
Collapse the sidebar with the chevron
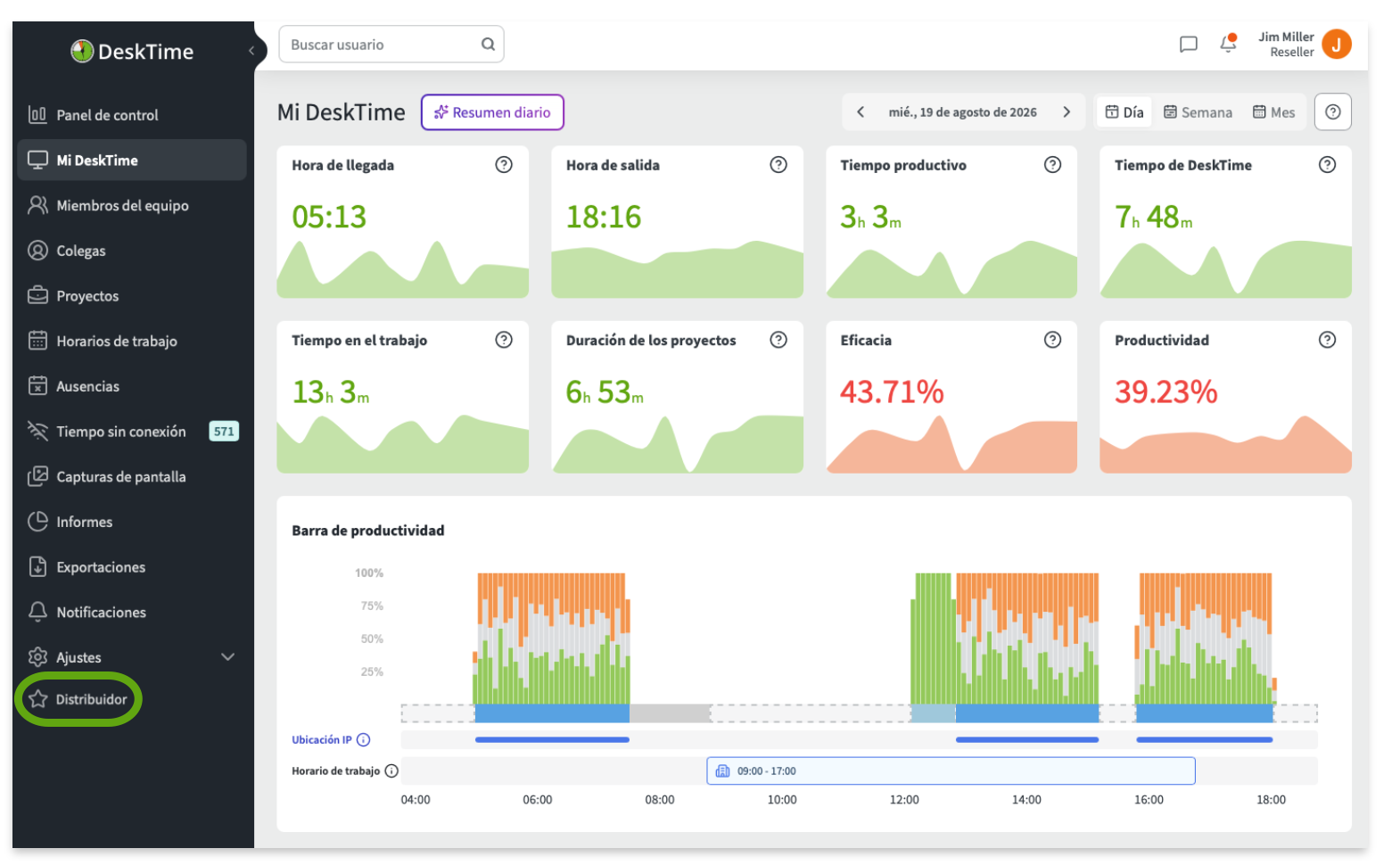[251, 51]
